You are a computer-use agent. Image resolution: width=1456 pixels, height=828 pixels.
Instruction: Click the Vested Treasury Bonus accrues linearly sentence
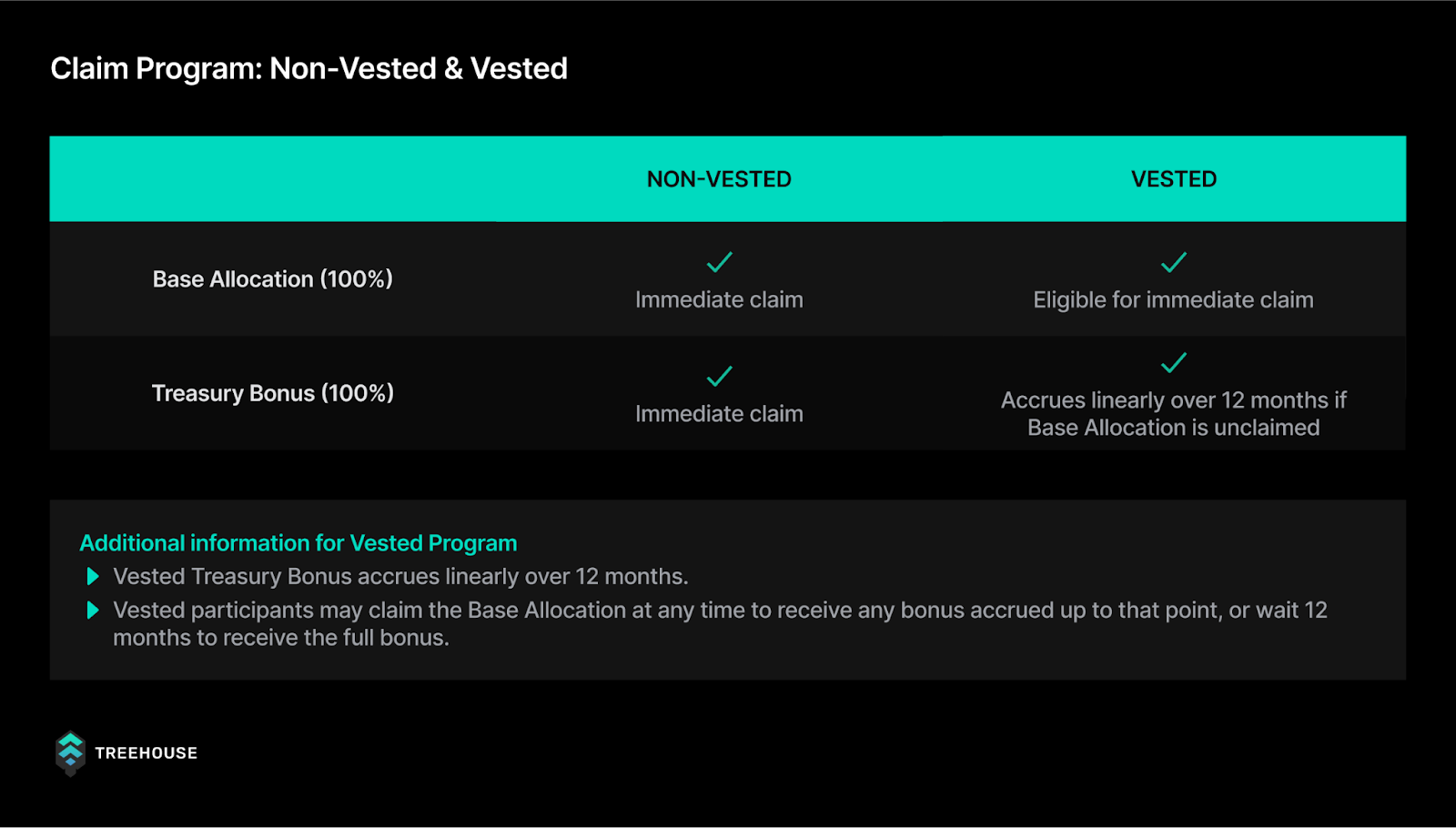point(400,577)
